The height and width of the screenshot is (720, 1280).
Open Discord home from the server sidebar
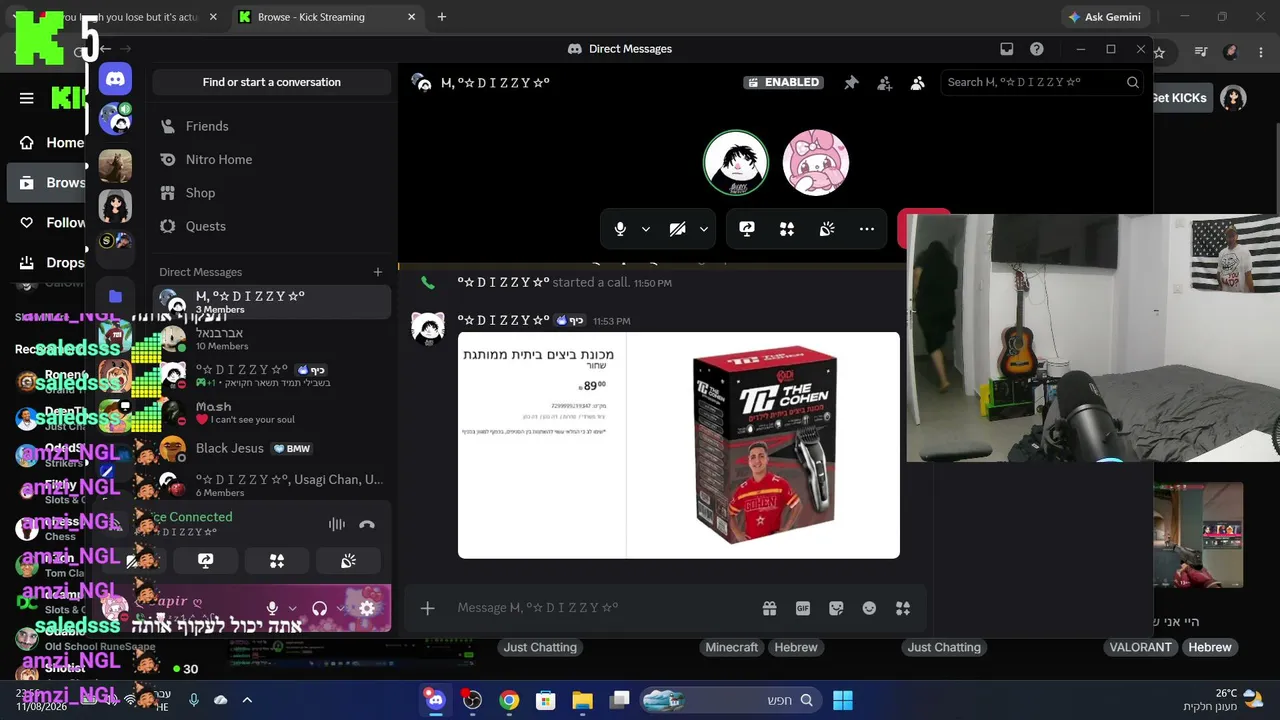(x=115, y=78)
